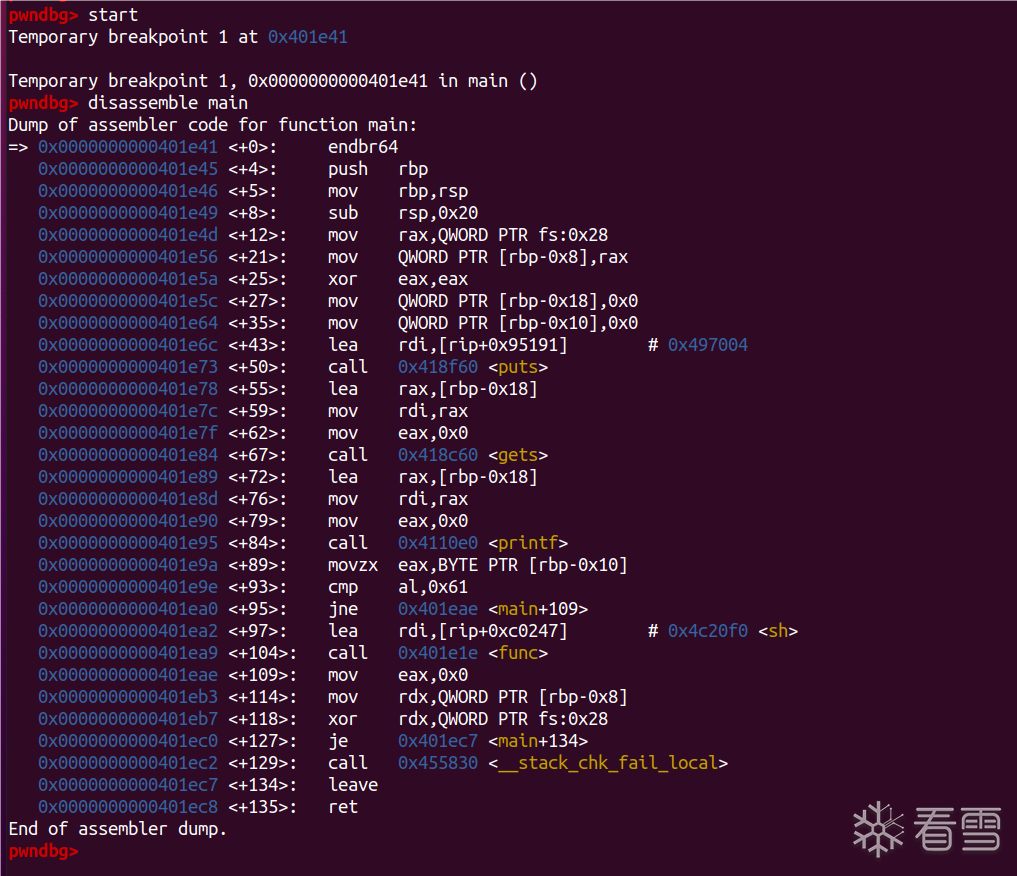Click the __stack_chk_fail_local symbol
The height and width of the screenshot is (876, 1017).
pos(608,763)
